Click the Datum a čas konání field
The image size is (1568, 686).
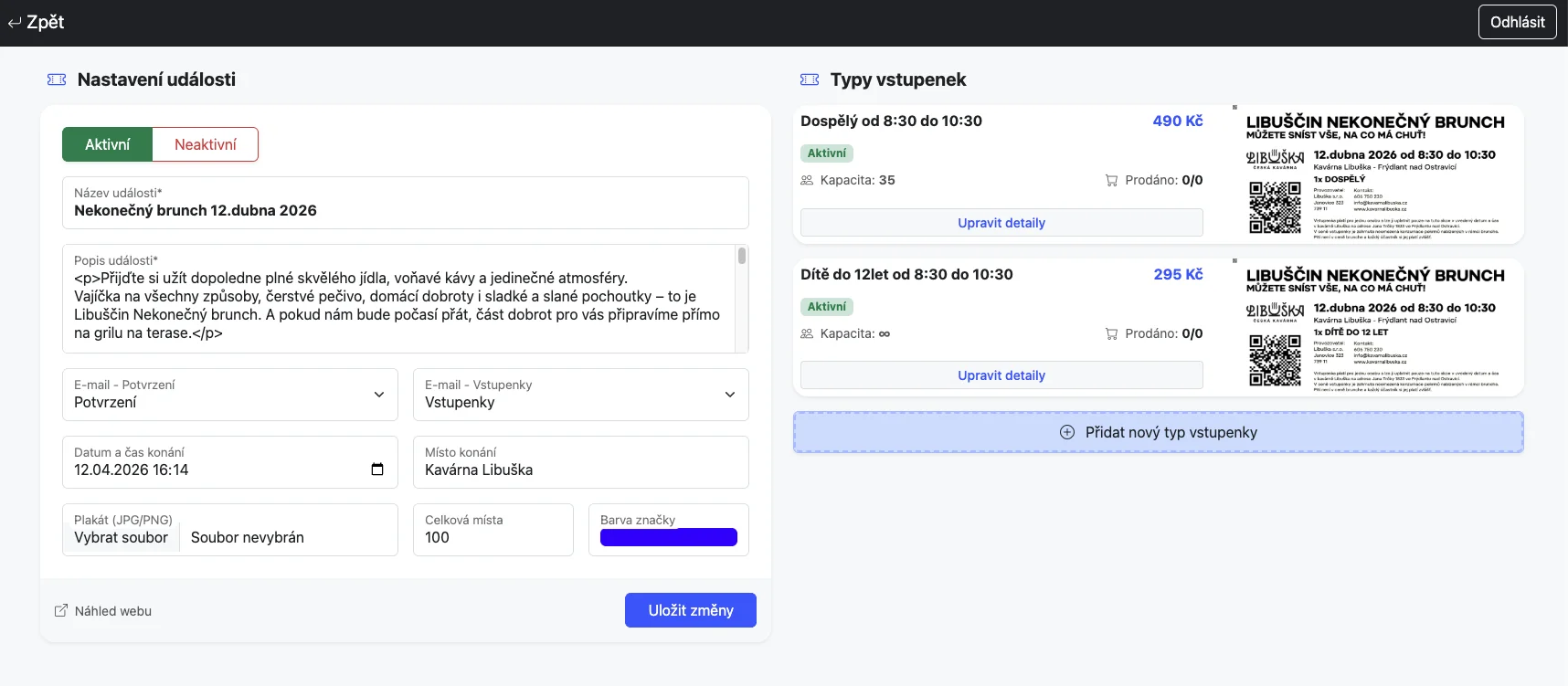230,462
